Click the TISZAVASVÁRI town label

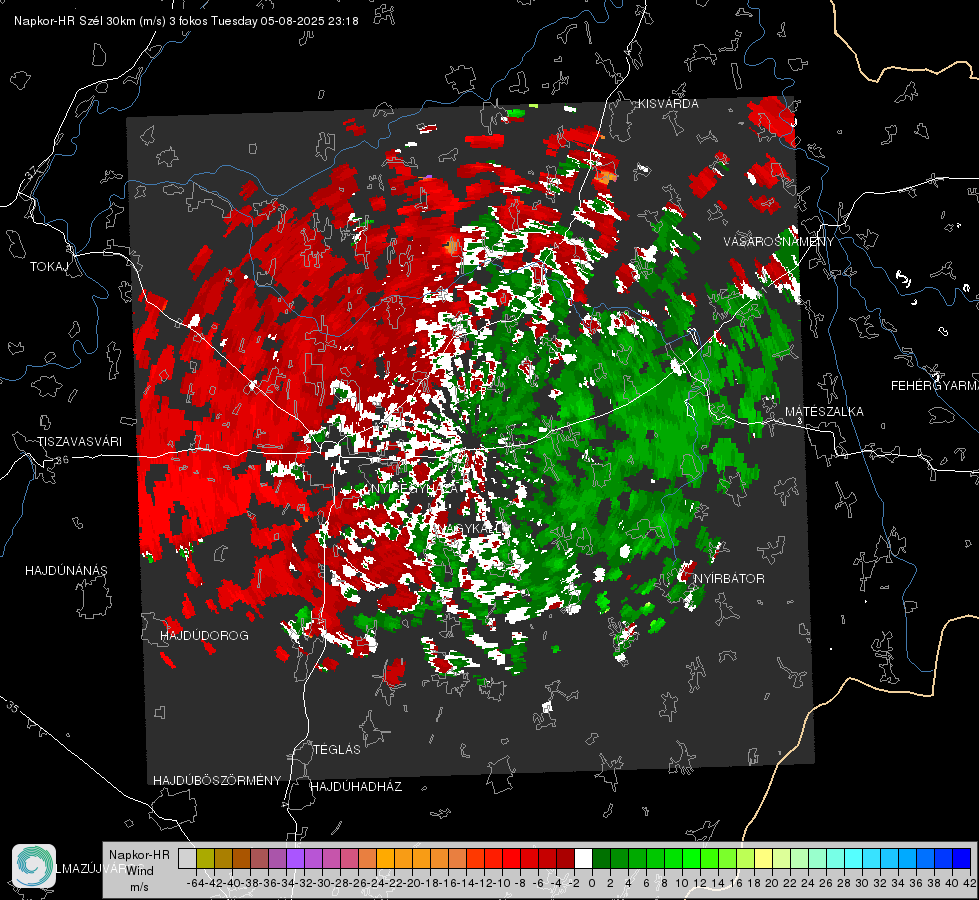pyautogui.click(x=79, y=442)
